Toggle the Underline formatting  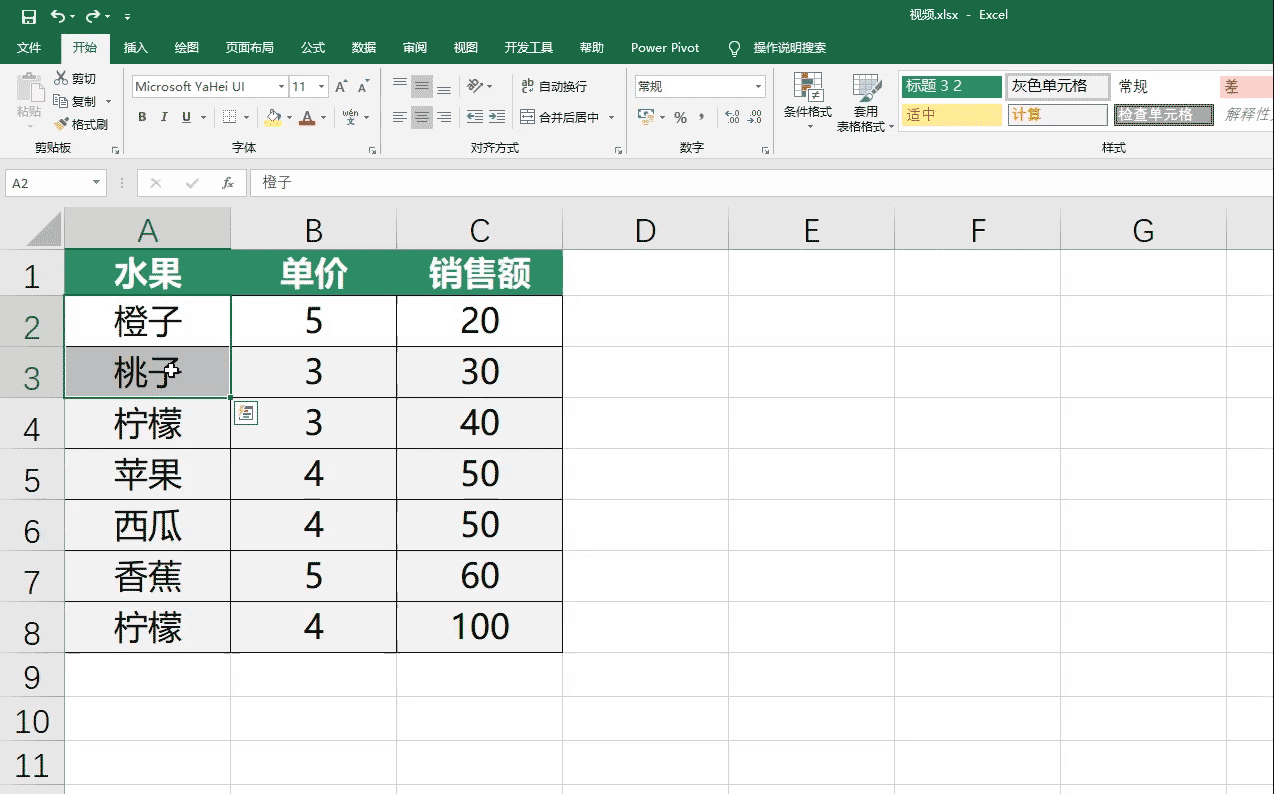(185, 117)
